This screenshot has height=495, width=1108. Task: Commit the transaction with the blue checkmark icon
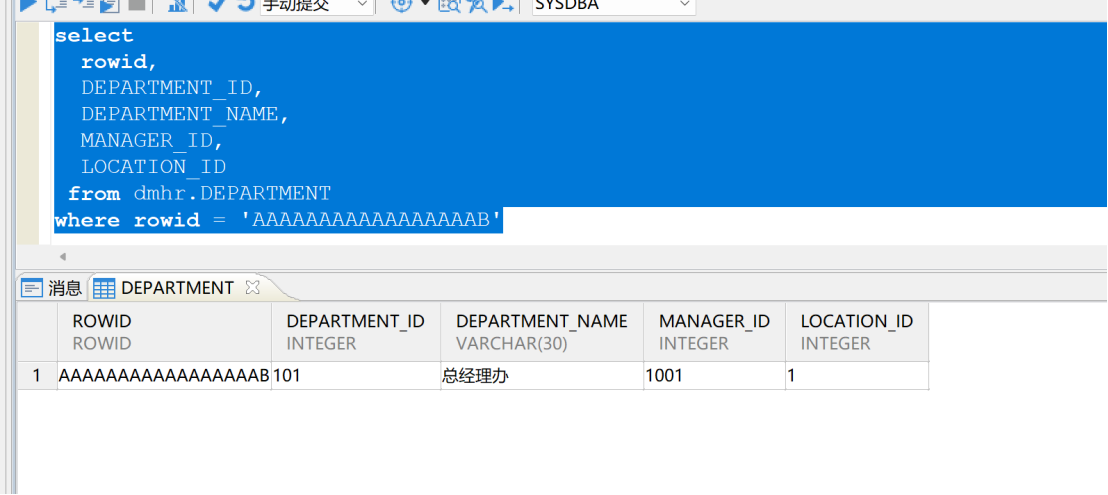(x=217, y=5)
